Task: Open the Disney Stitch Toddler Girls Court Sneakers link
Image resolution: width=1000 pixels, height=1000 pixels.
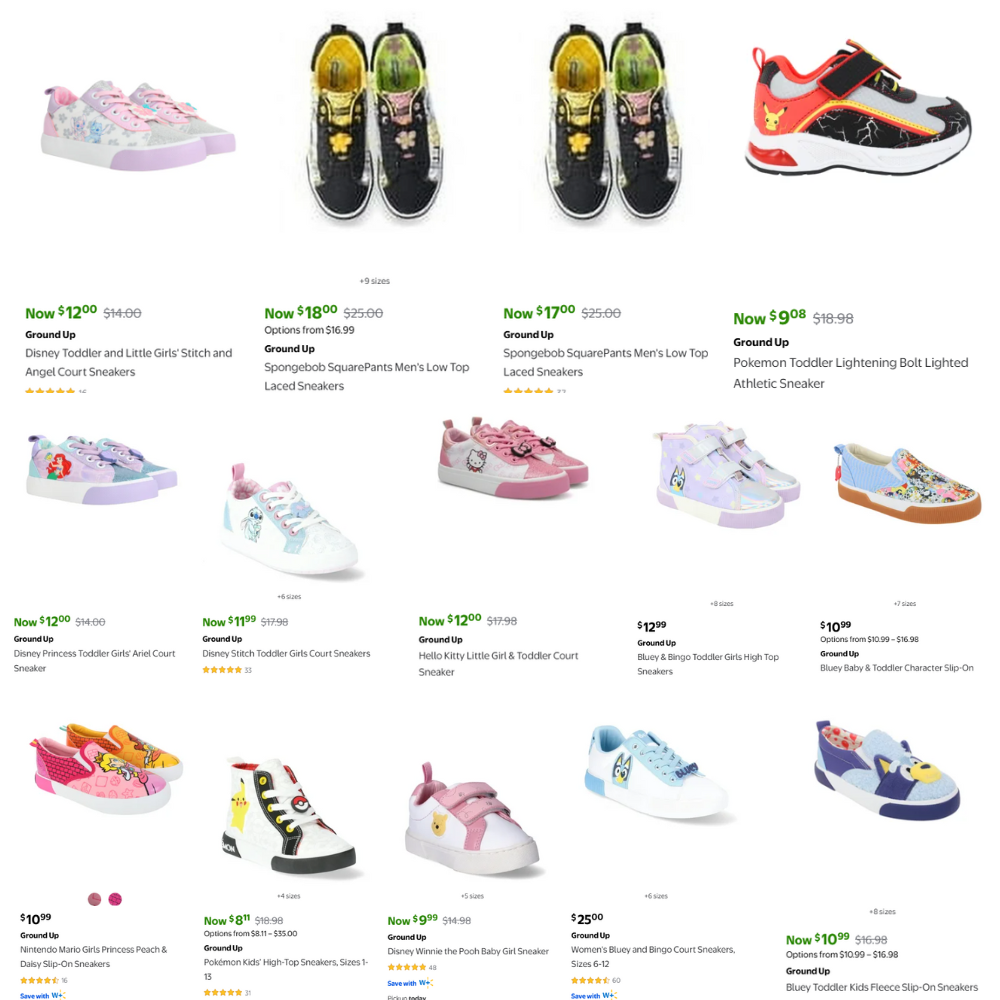Action: click(x=286, y=653)
